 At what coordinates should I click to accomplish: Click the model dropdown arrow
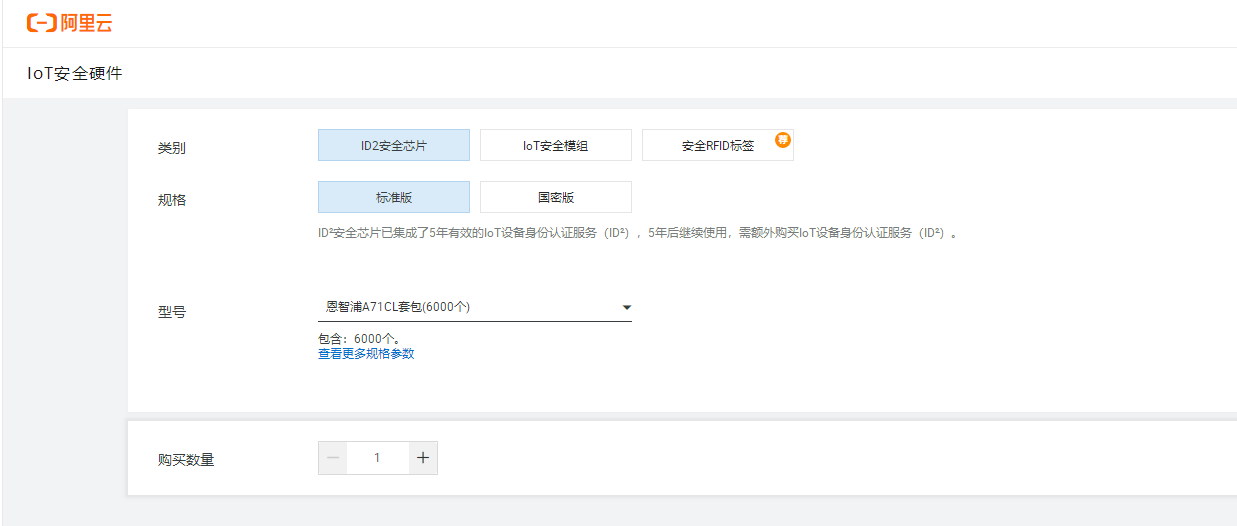tap(626, 307)
